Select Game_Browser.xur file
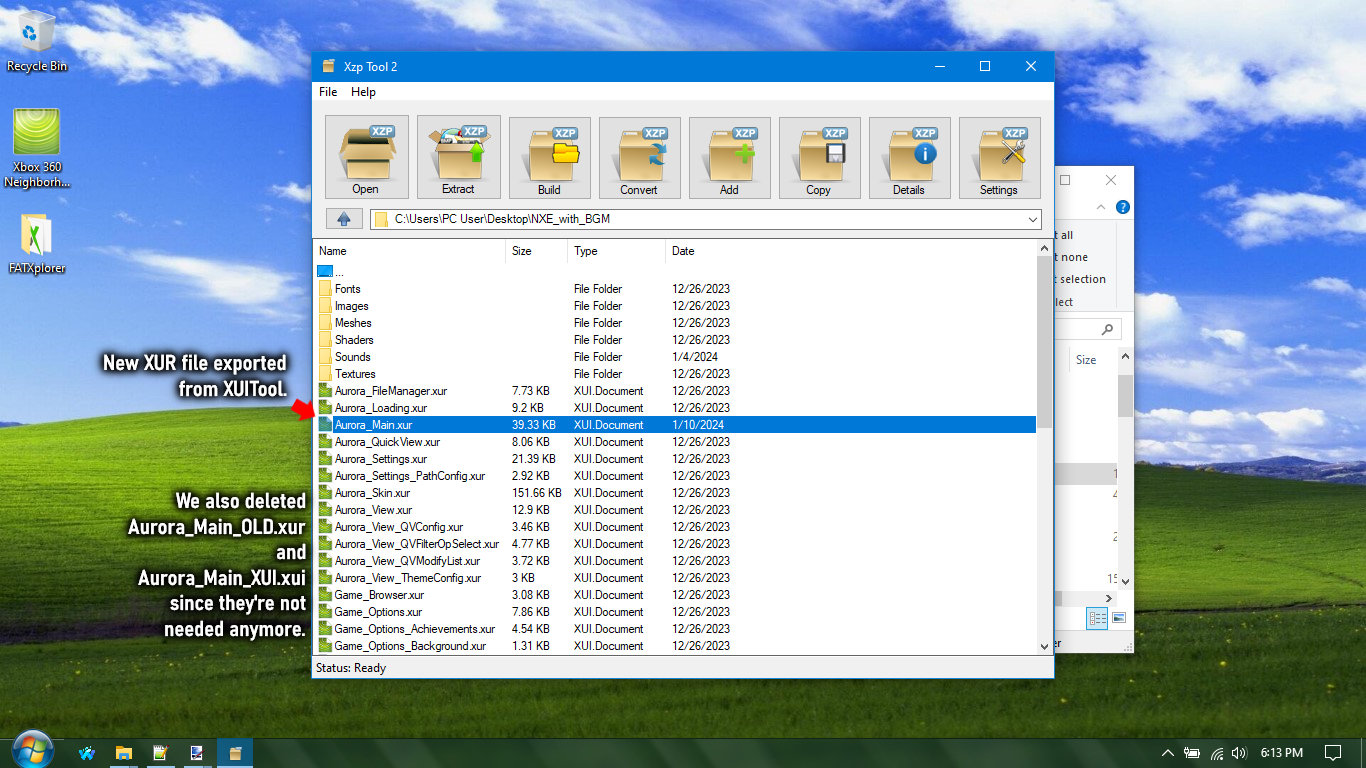Screen dimensions: 1366x768 (675, 595)
